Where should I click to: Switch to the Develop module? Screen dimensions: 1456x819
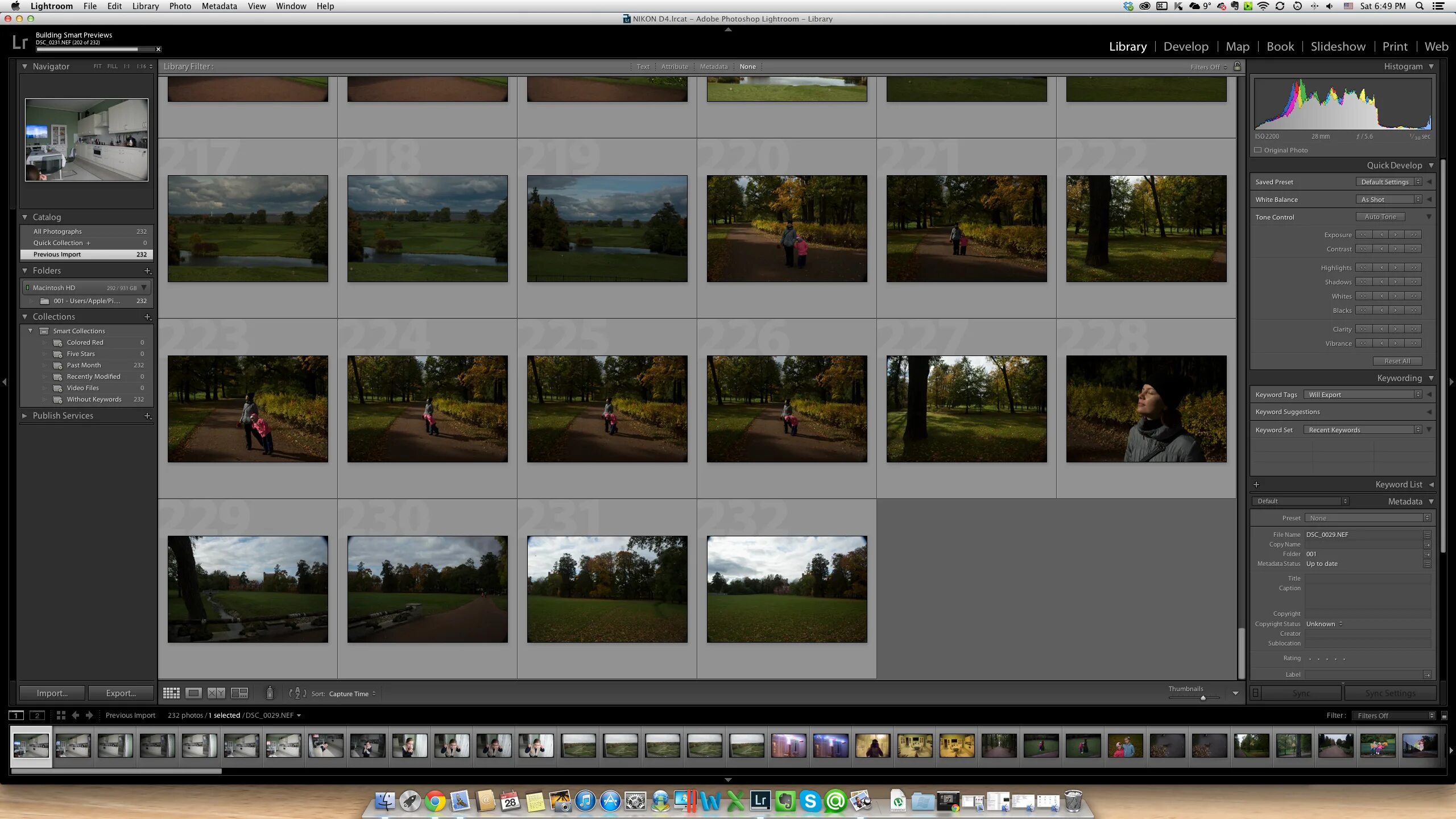[1185, 47]
